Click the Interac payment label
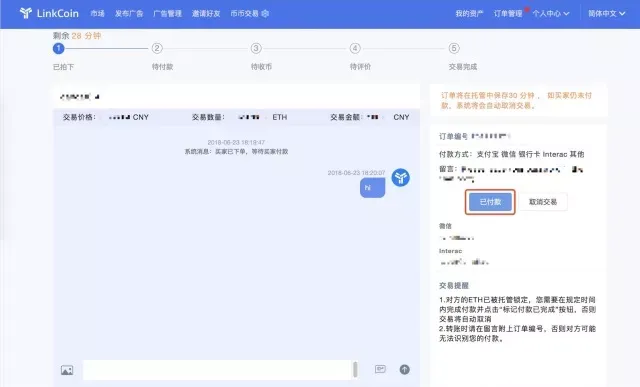Screen dimensions: 640x387 tap(451, 251)
